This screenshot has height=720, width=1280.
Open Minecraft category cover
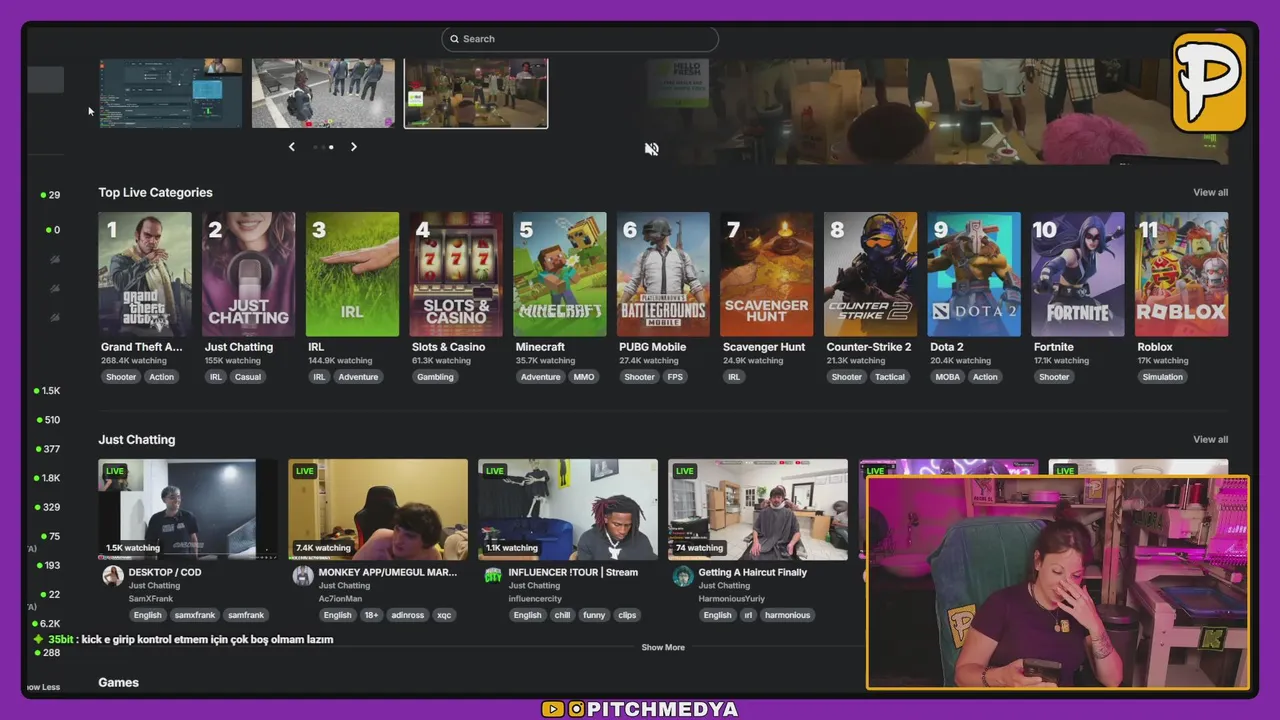560,274
